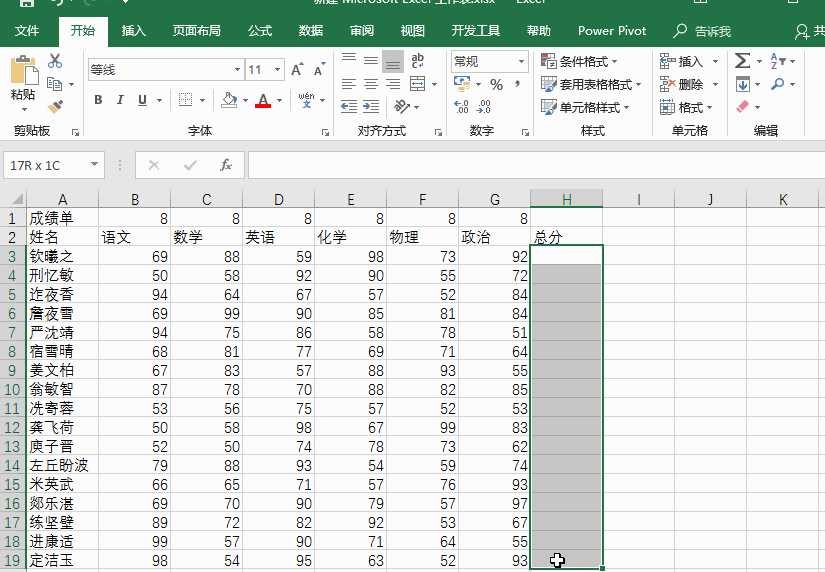Viewport: 825px width, 572px height.
Task: Apply accounting number format icon
Action: (462, 84)
